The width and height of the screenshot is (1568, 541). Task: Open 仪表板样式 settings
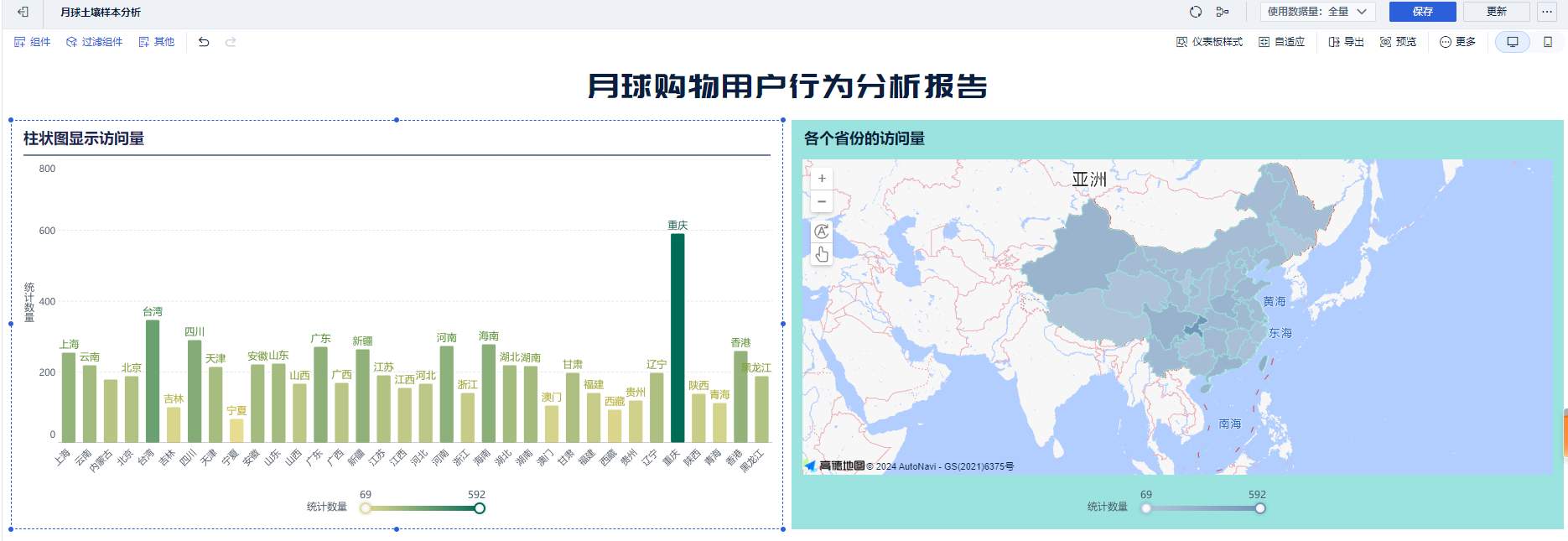(x=1209, y=42)
